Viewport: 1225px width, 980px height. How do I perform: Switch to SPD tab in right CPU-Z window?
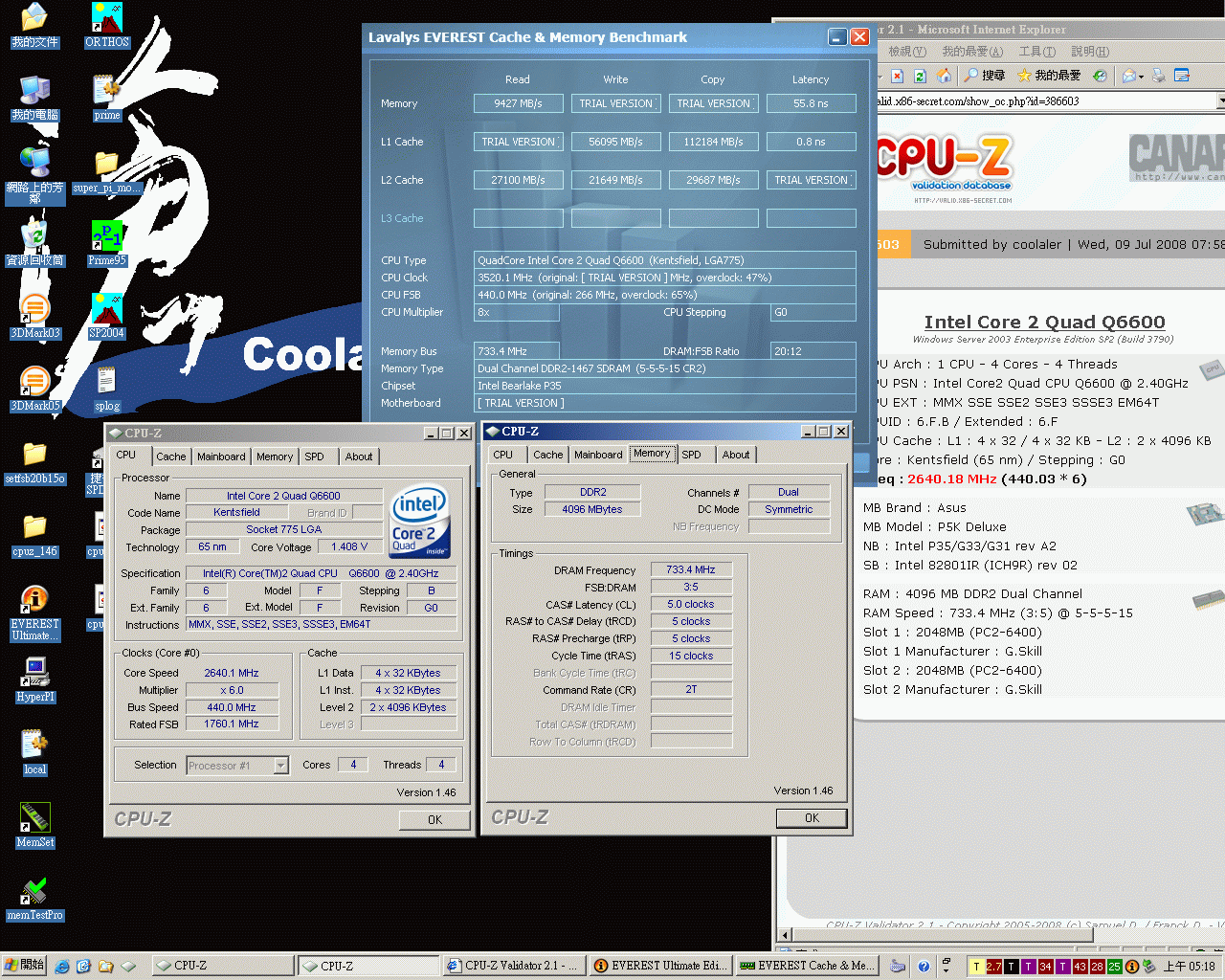tap(691, 455)
